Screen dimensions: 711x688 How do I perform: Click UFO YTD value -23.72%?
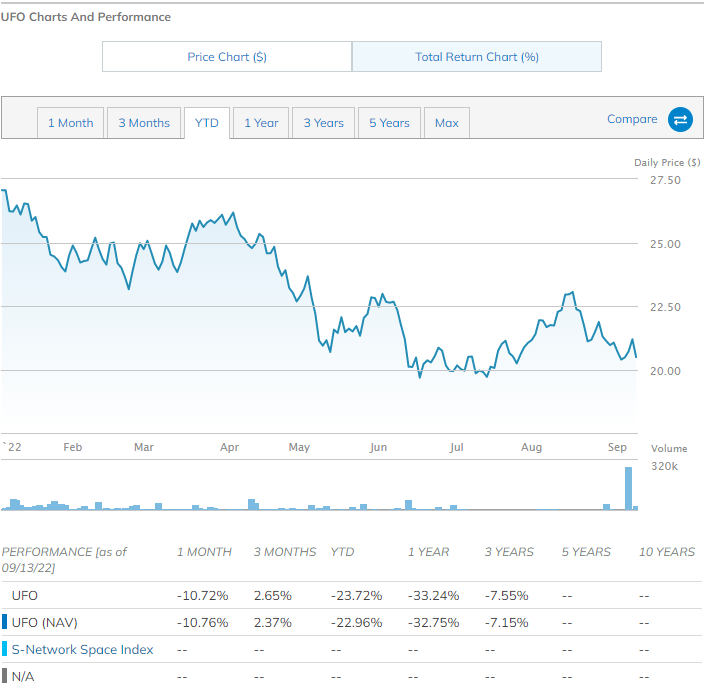click(x=357, y=595)
